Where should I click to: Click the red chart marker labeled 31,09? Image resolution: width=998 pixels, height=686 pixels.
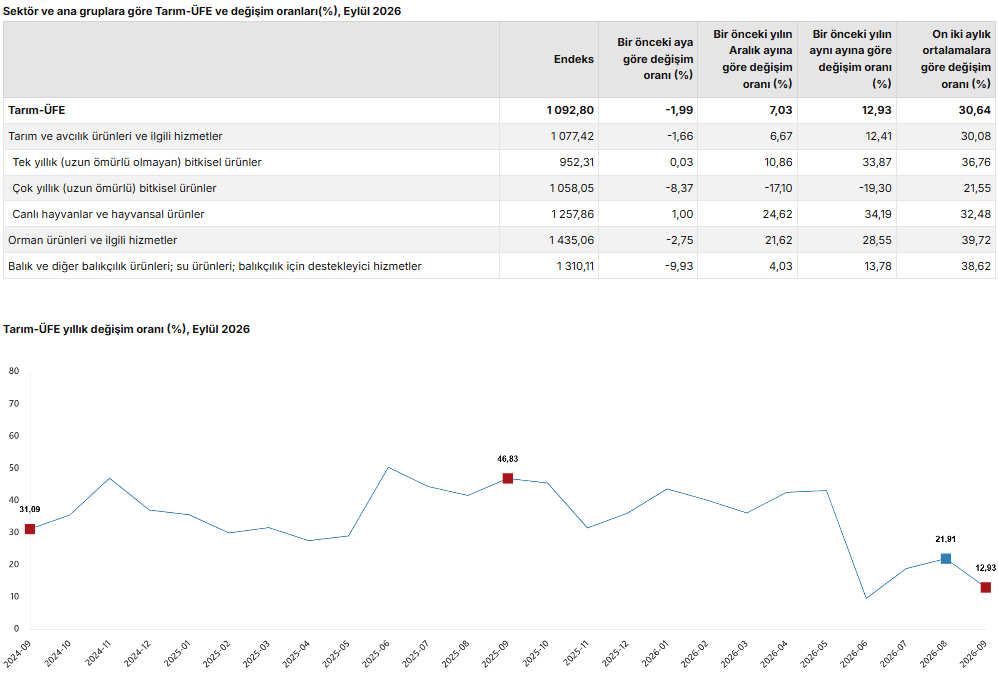click(30, 529)
